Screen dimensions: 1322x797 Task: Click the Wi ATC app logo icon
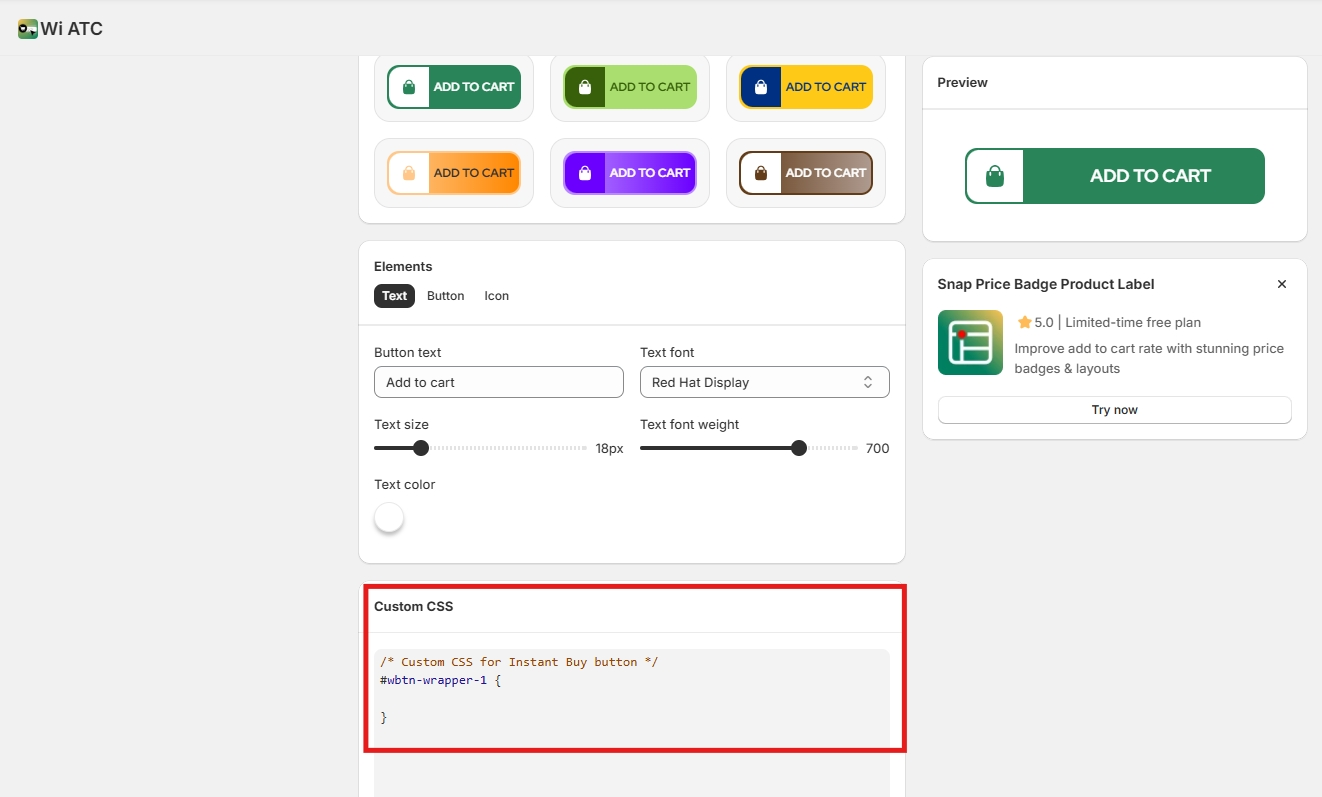coord(28,29)
